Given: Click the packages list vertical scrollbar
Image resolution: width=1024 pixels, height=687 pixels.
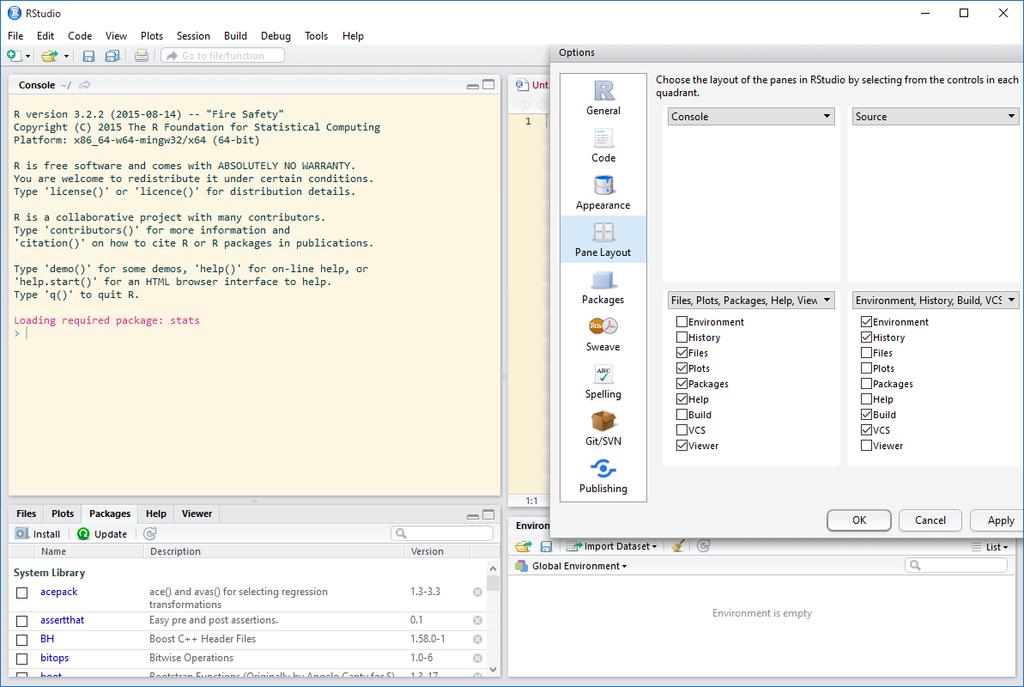Looking at the screenshot, I should tap(493, 618).
